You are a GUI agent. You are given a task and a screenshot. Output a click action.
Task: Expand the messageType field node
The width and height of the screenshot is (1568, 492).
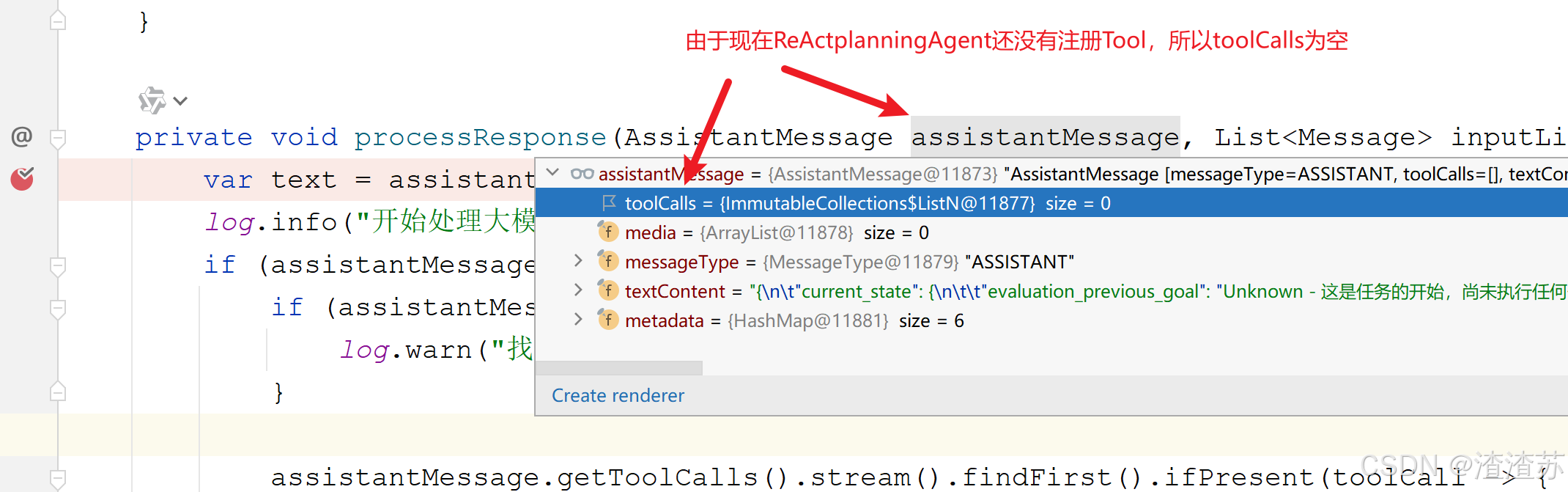(578, 261)
